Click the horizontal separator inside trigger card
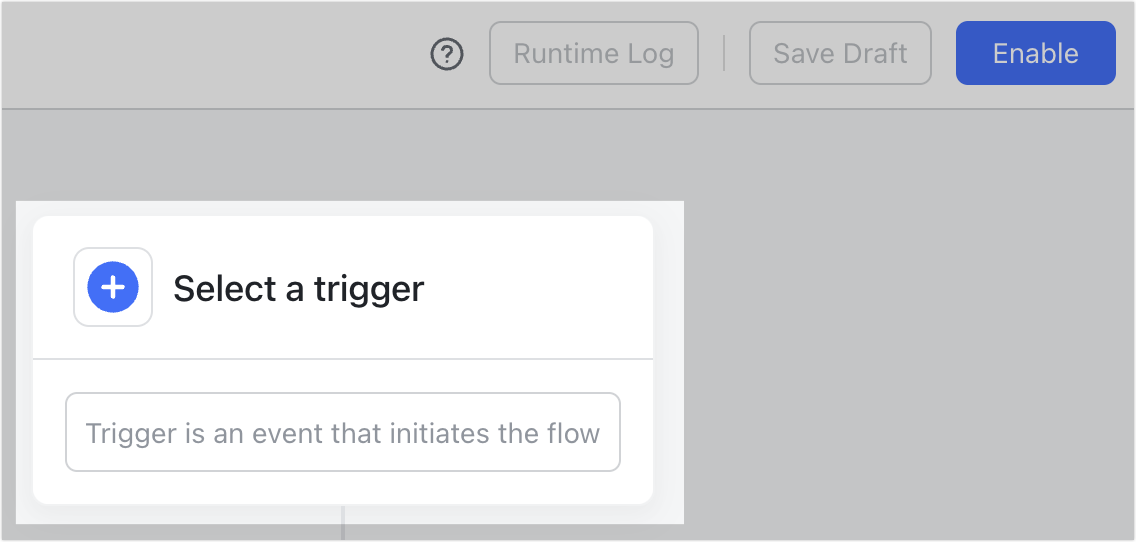This screenshot has height=542, width=1136. [x=343, y=359]
